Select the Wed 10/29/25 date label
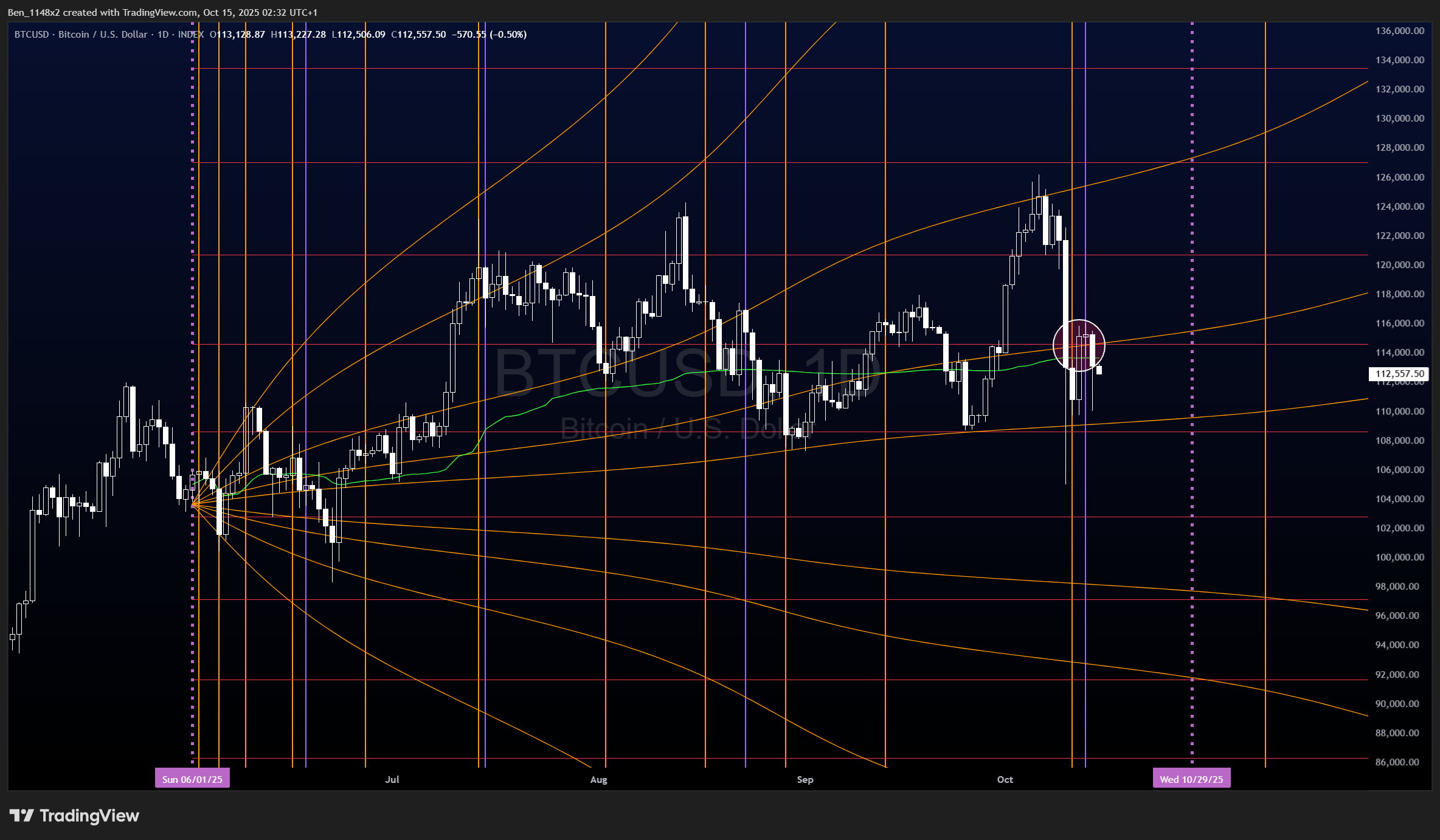Image resolution: width=1440 pixels, height=840 pixels. click(1191, 779)
